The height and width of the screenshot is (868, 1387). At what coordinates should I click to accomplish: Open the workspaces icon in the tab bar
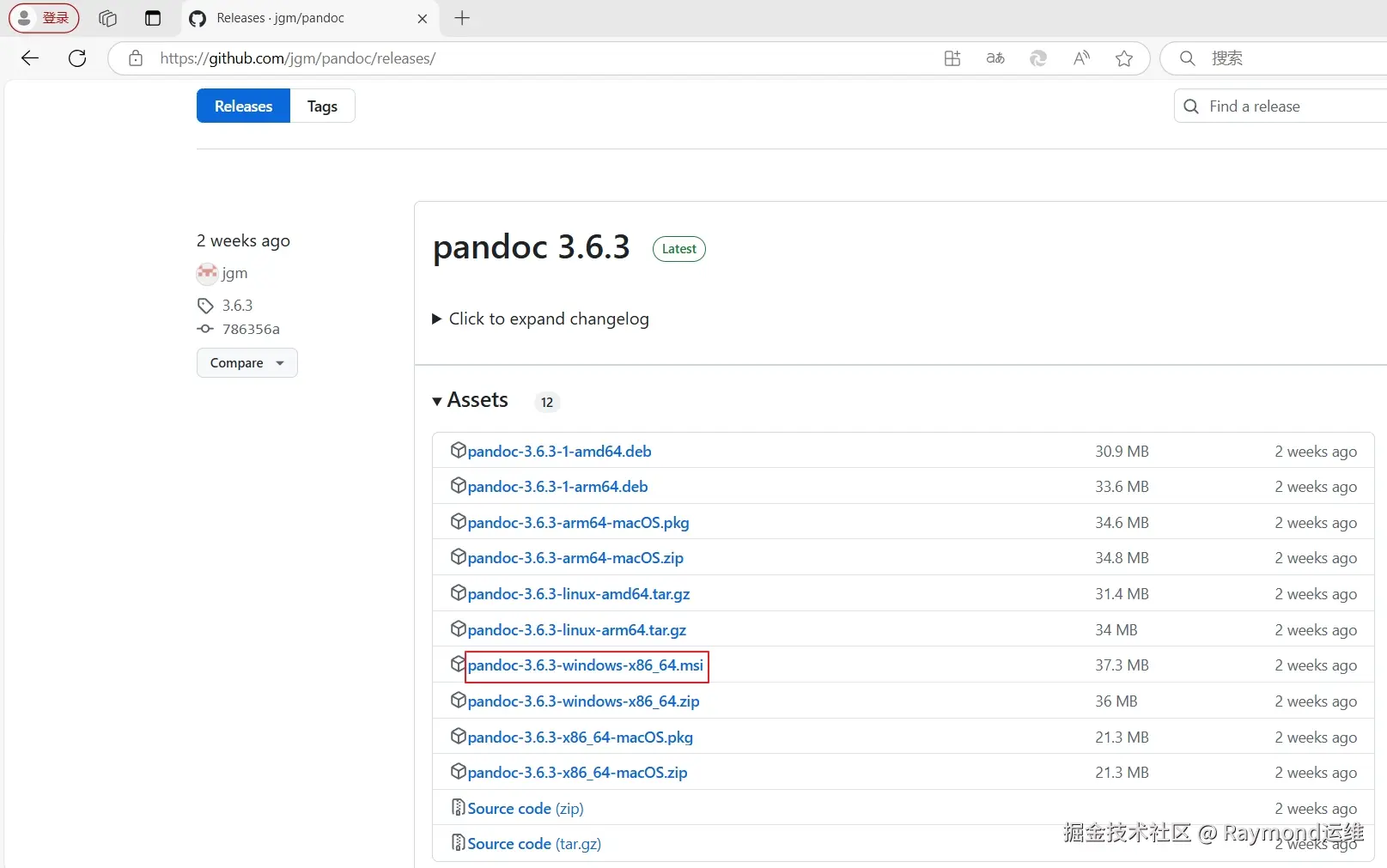point(107,18)
